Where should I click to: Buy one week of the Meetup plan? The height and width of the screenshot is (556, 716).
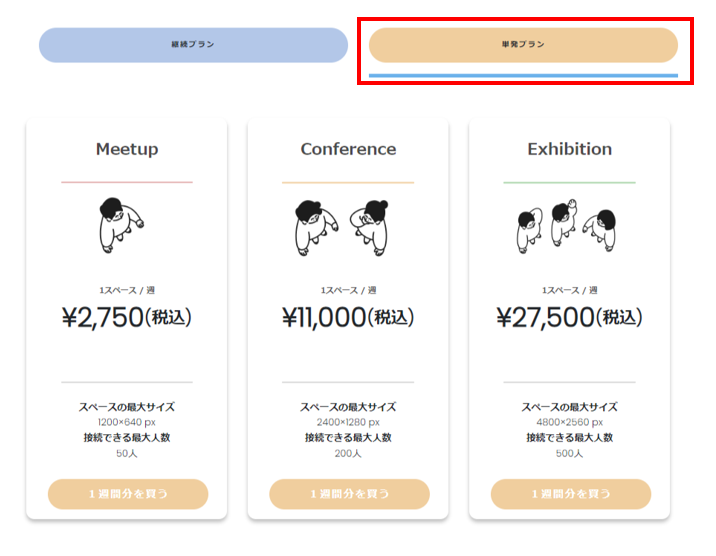pyautogui.click(x=128, y=494)
